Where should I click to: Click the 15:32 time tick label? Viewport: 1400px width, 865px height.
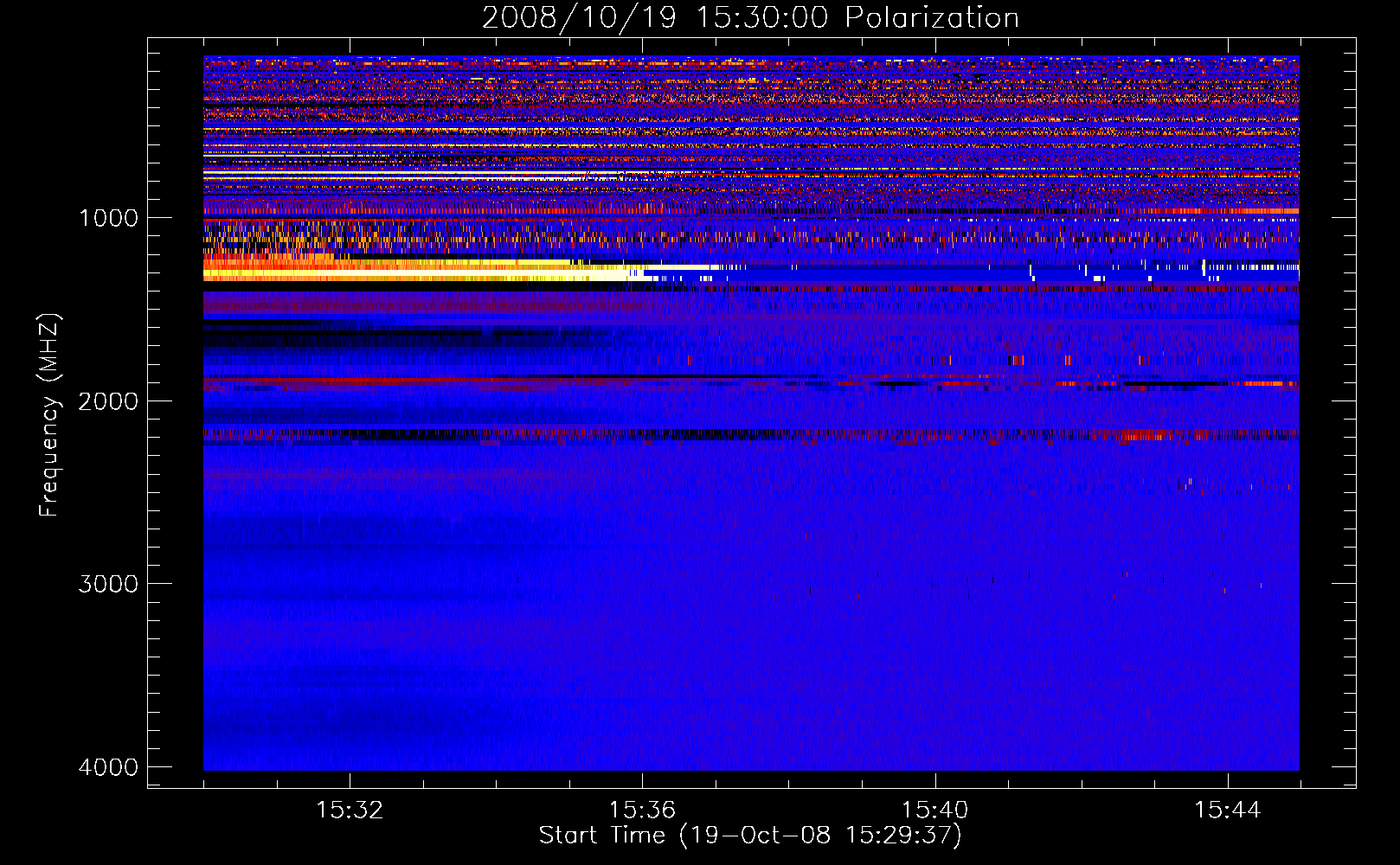coord(350,811)
